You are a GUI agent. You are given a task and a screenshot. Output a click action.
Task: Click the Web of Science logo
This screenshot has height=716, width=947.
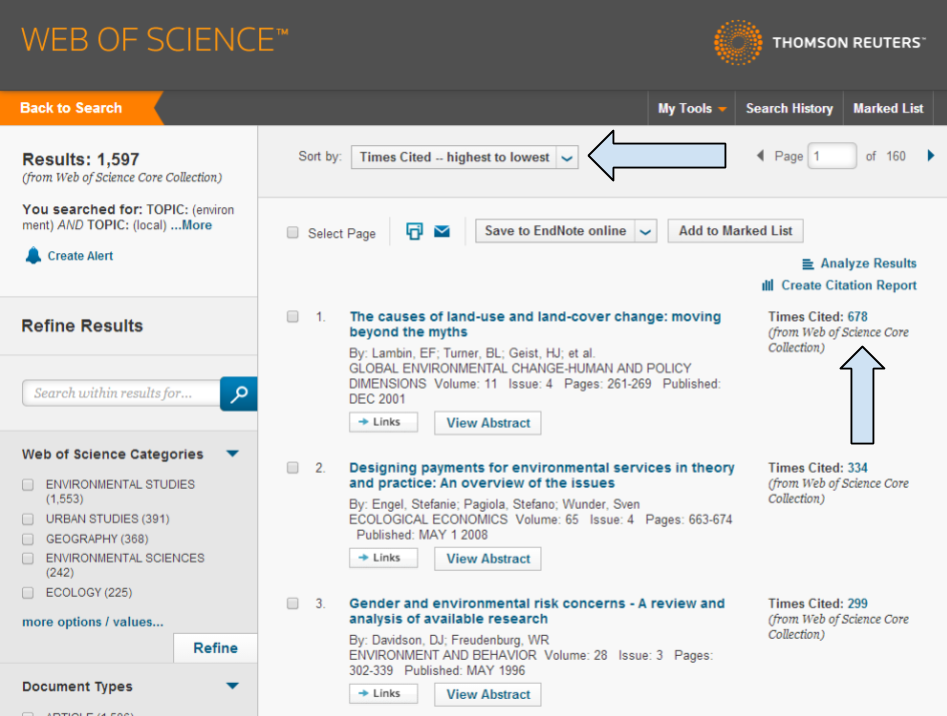coord(155,40)
